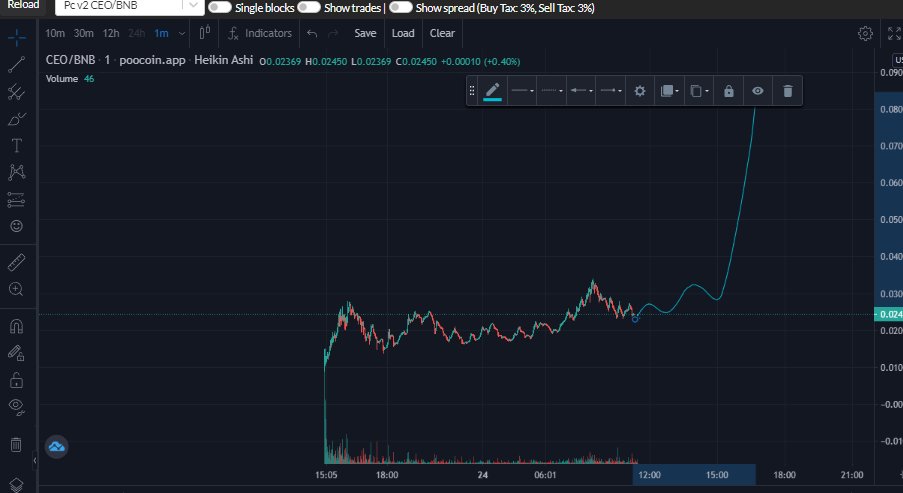Open the line dash style dropdown
903x493 pixels.
click(552, 91)
